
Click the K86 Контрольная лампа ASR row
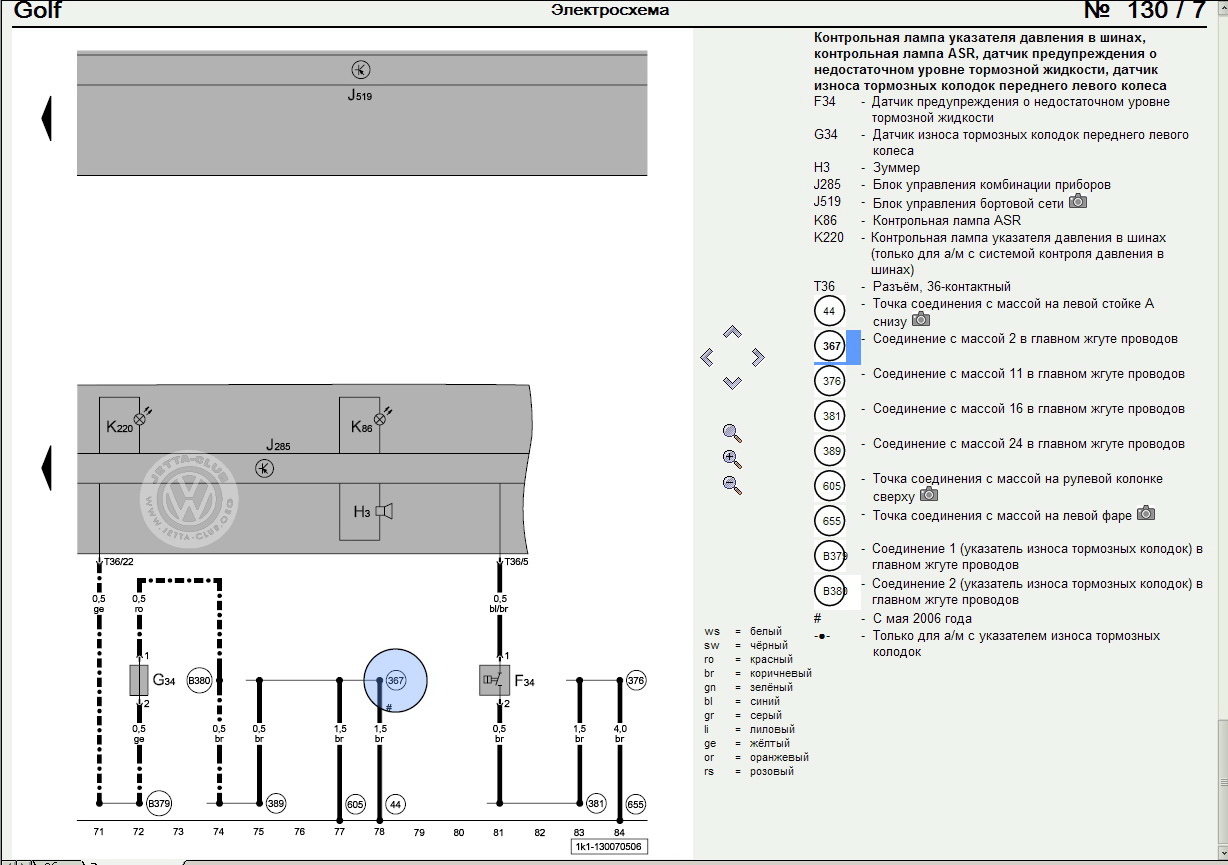coord(918,220)
